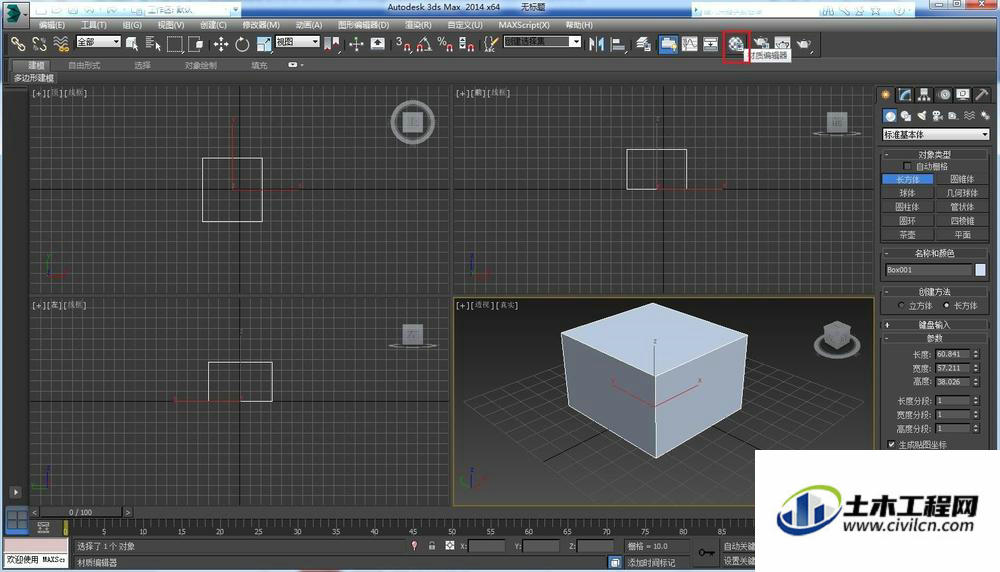
Task: Toggle the Window/Crossing selection icon
Action: (196, 44)
